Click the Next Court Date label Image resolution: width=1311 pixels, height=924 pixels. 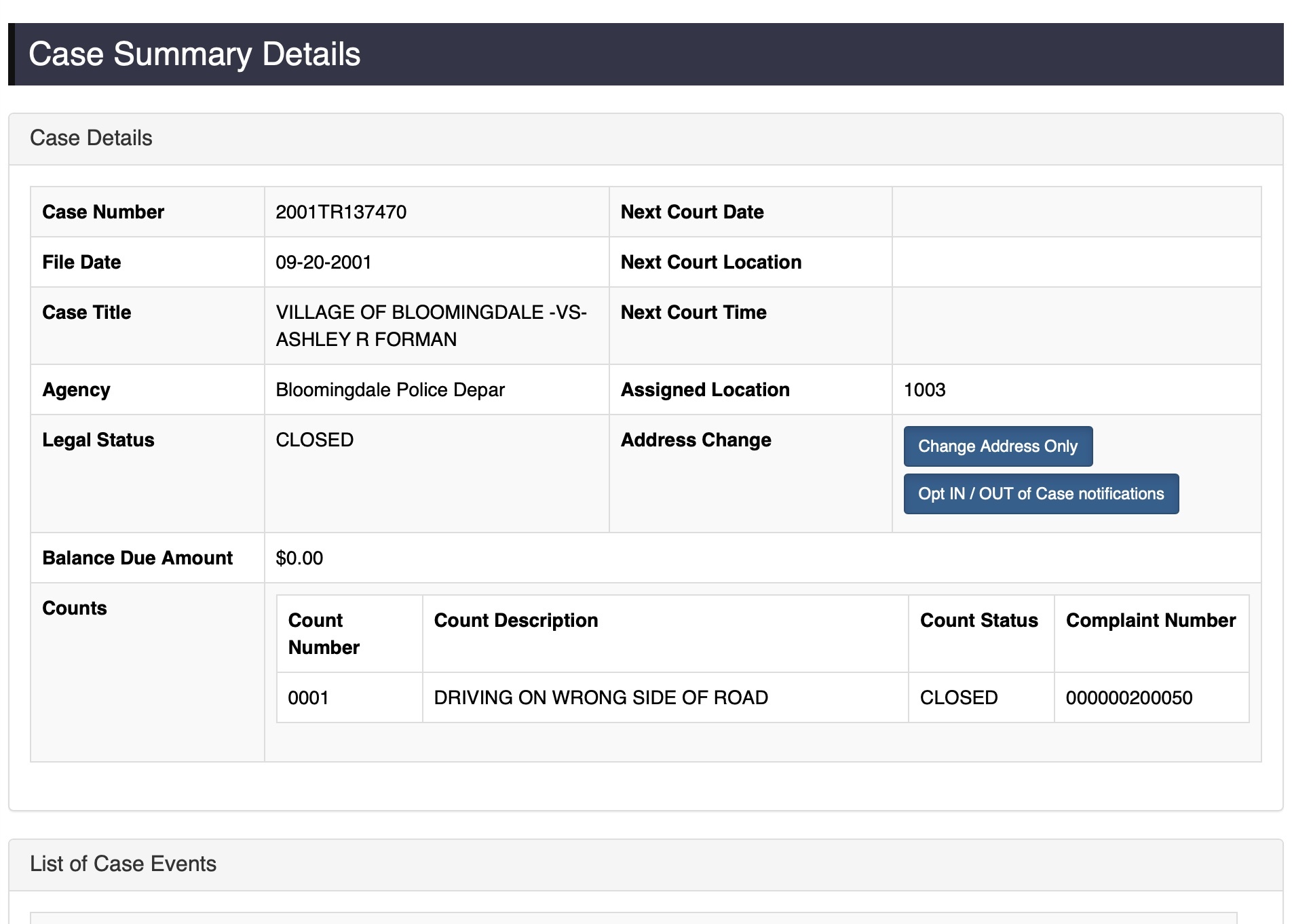tap(691, 212)
